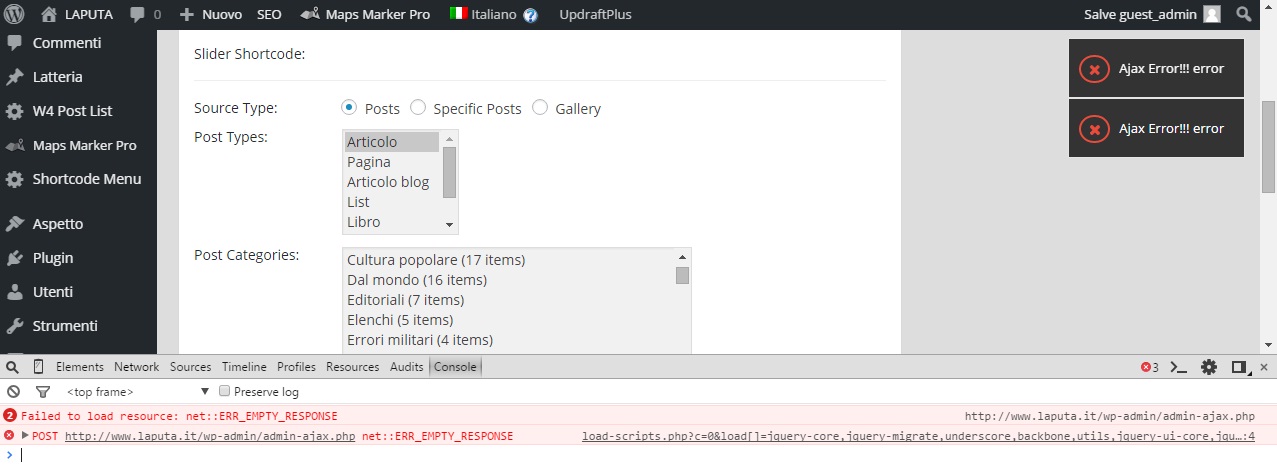1277x471 pixels.
Task: Open DevTools settings gear icon
Action: 1209,367
